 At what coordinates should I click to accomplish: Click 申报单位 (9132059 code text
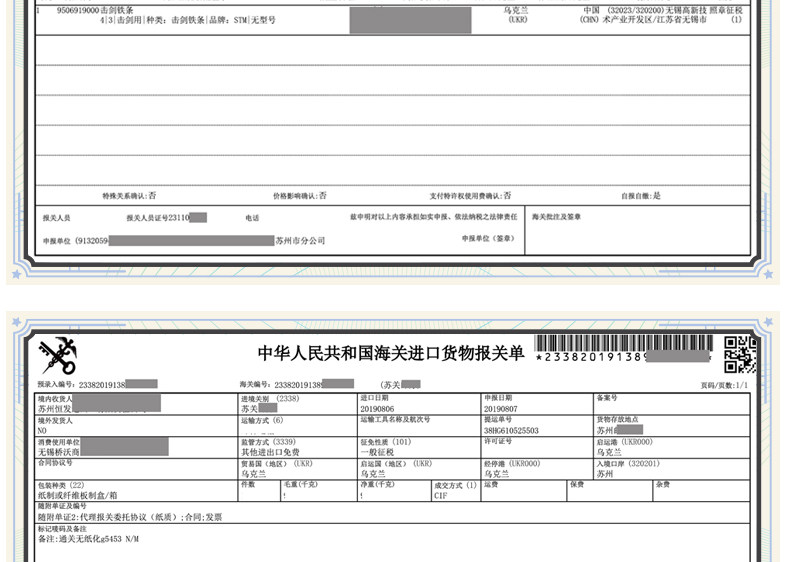coord(76,241)
